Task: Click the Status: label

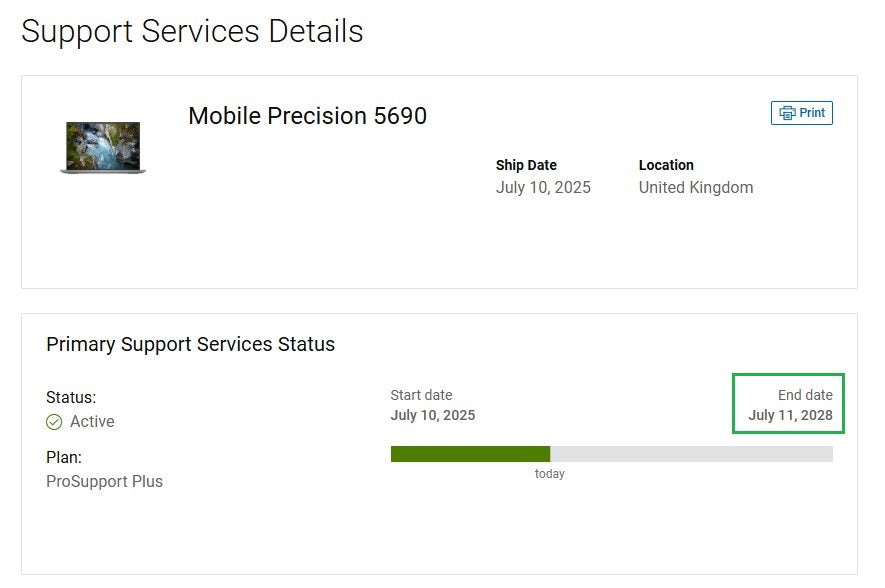Action: tap(71, 397)
